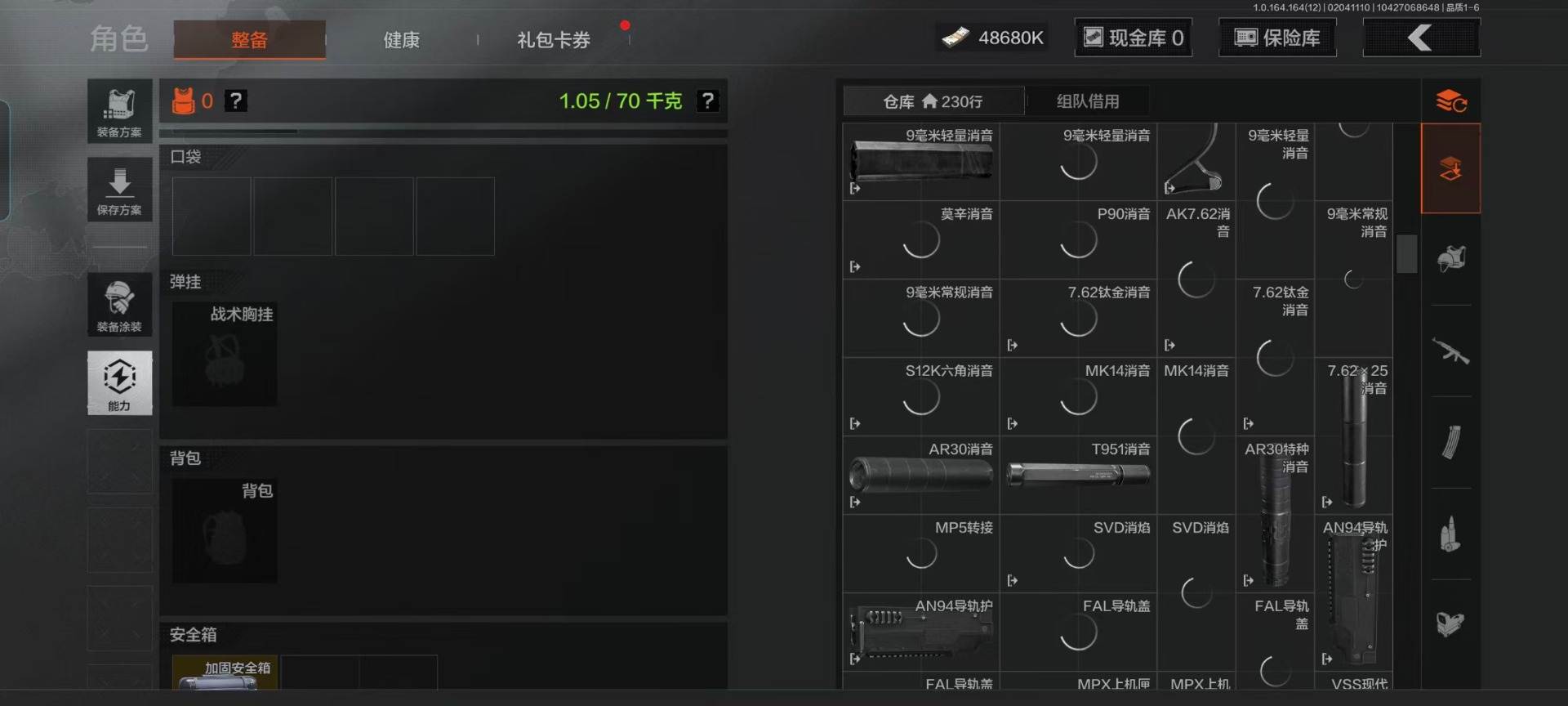
Task: Open the 健康 health tab
Action: coord(401,39)
